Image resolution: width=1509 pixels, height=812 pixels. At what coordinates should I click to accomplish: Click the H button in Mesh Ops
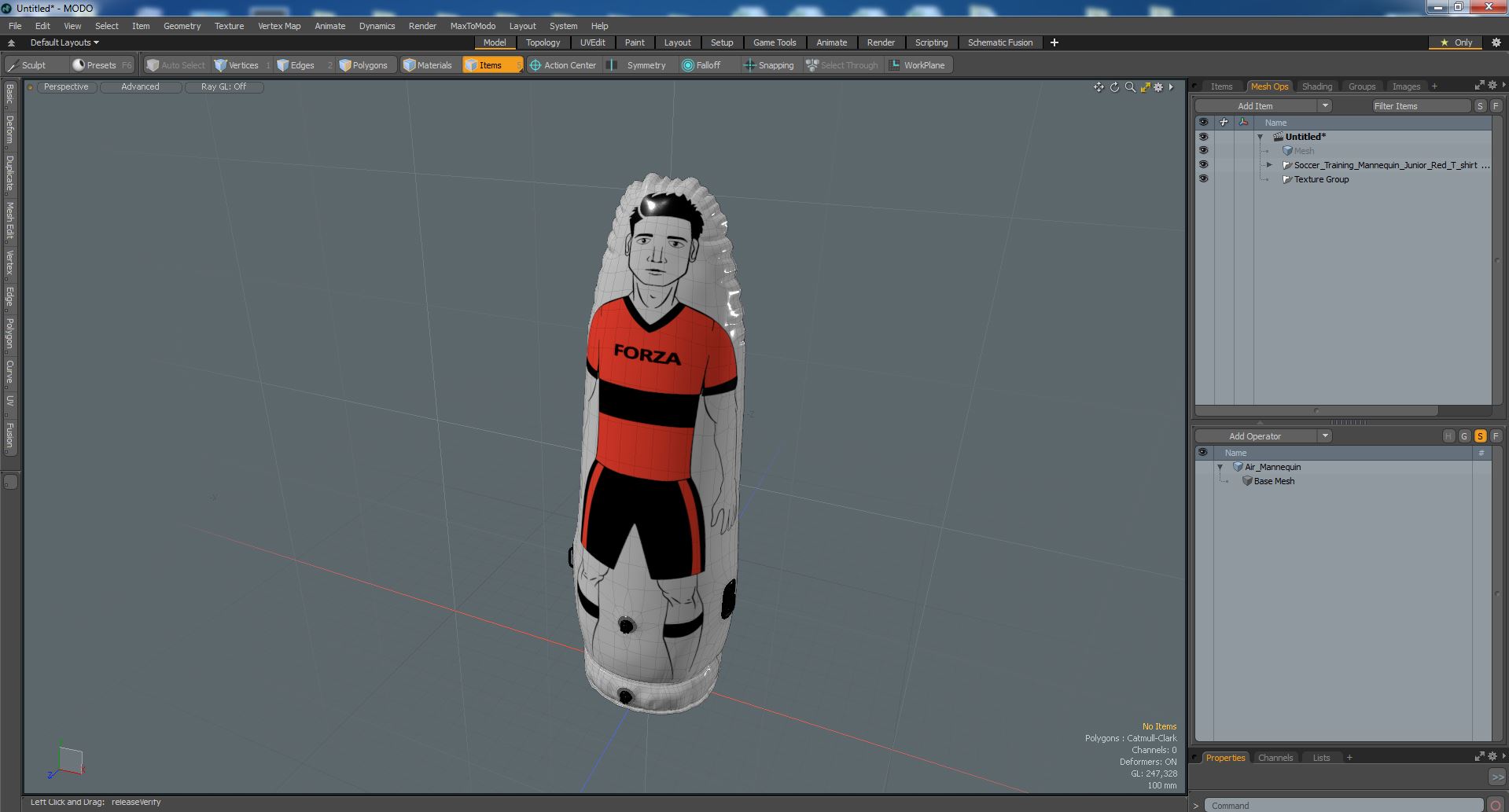[1448, 436]
